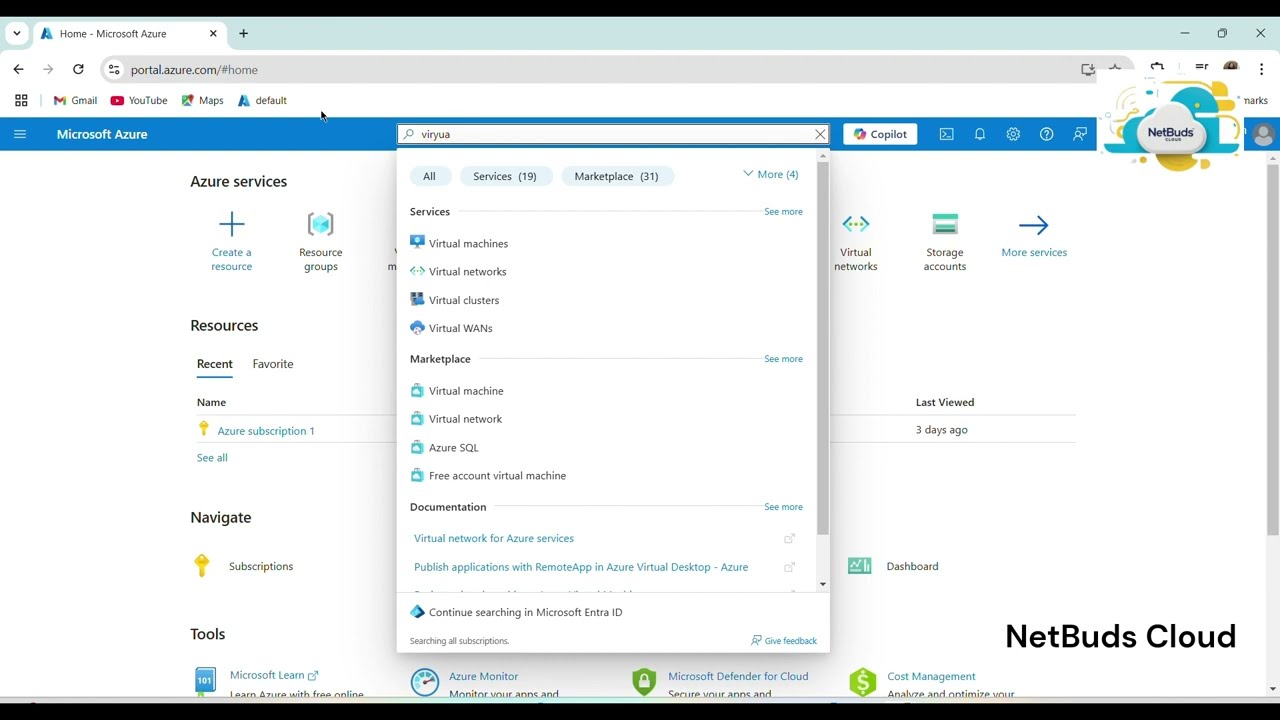Open Virtual networks service tile icon

[x=856, y=224]
